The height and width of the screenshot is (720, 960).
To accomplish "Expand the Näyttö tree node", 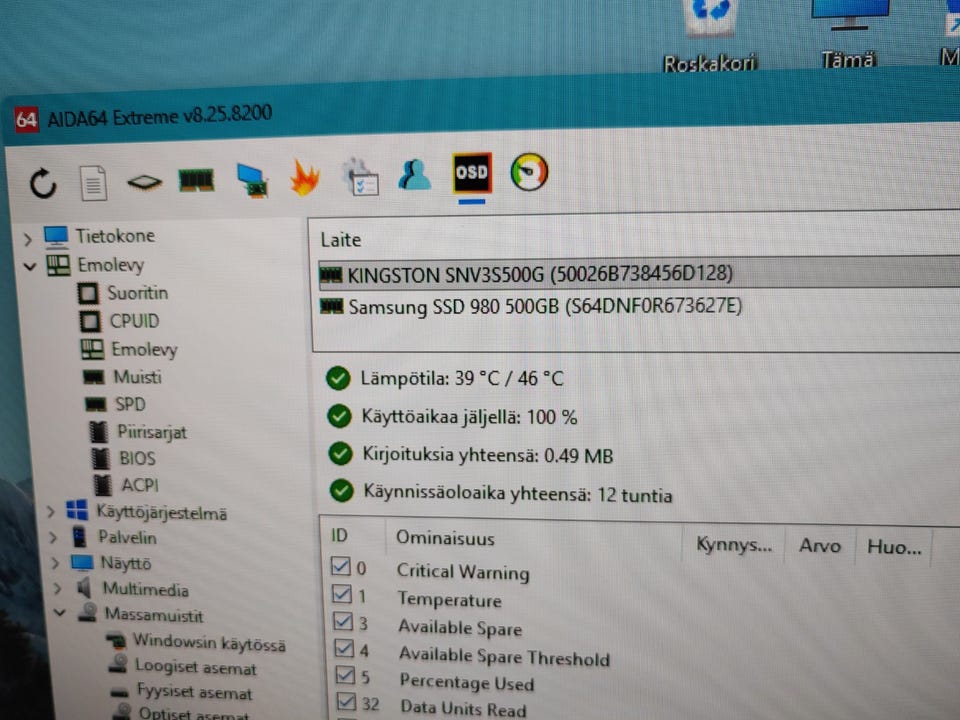I will point(55,563).
